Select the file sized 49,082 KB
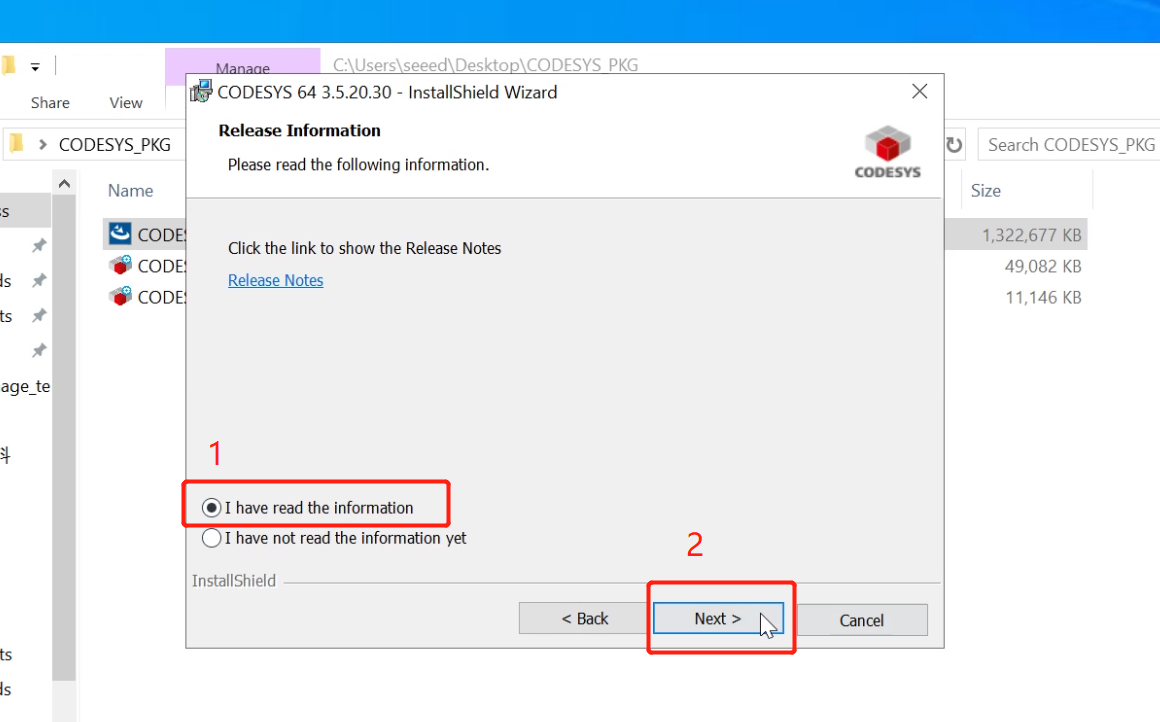The height and width of the screenshot is (722, 1160). pos(1043,266)
